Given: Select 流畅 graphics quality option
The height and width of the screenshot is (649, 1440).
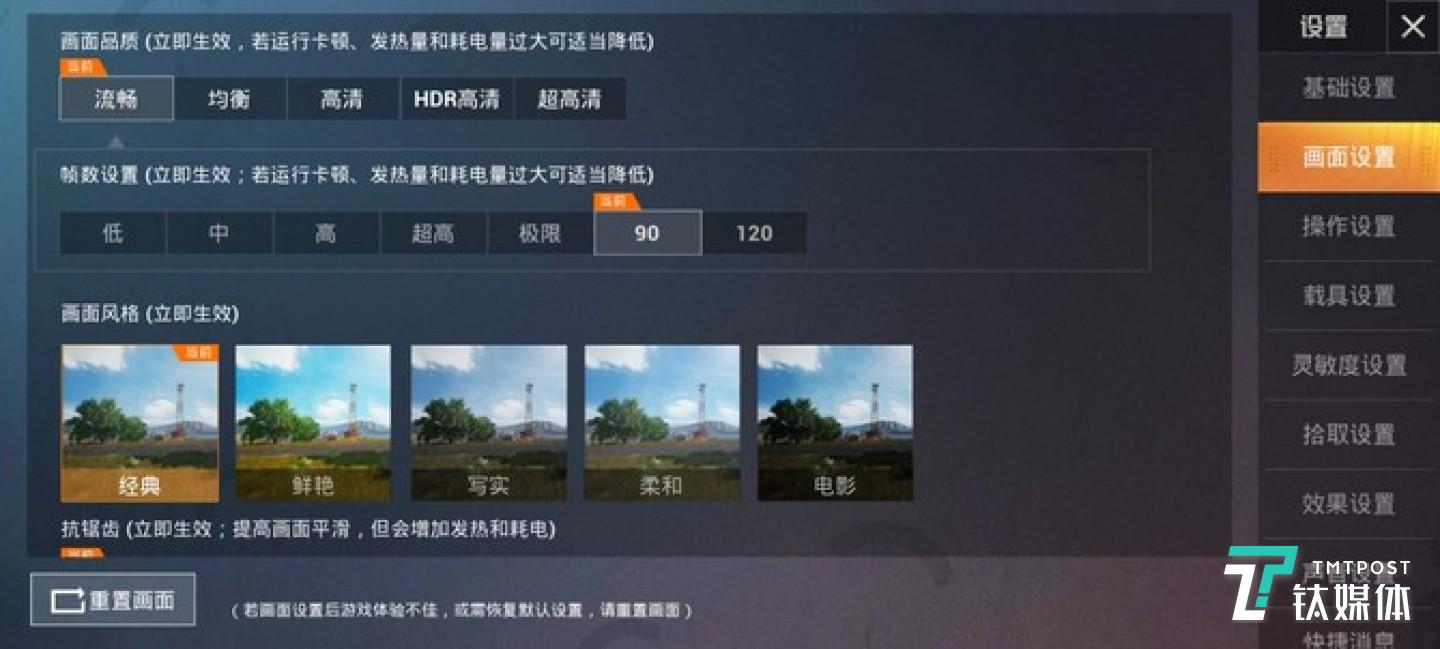Looking at the screenshot, I should 116,99.
